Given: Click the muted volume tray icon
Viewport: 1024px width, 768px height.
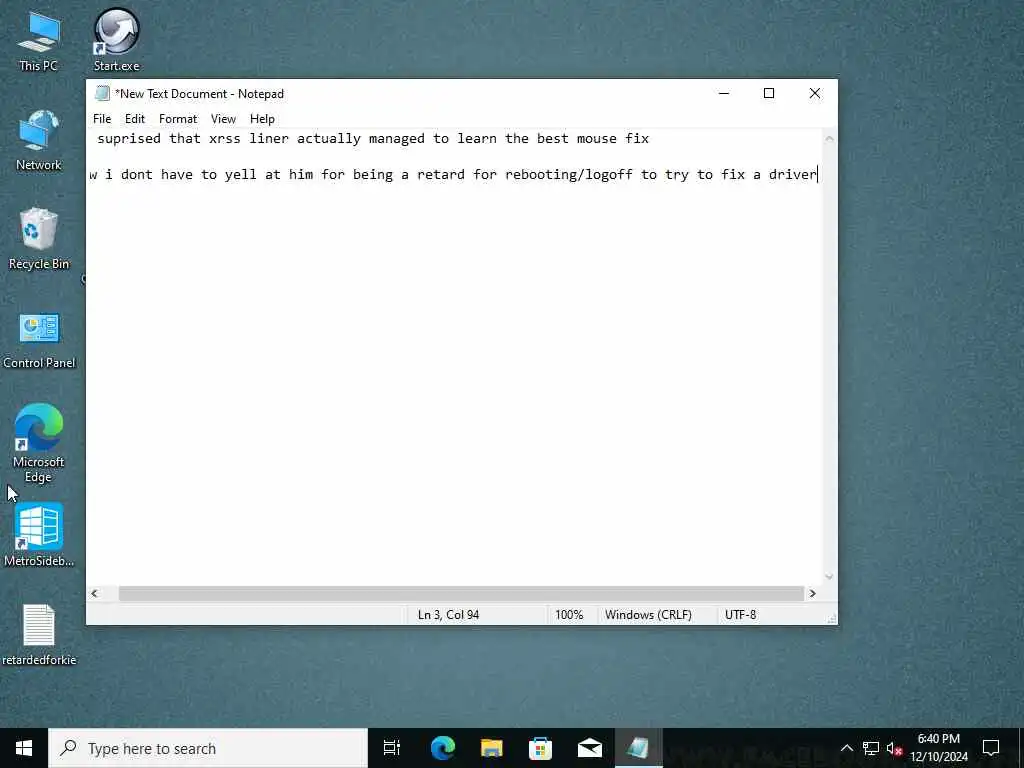Looking at the screenshot, I should pos(894,748).
